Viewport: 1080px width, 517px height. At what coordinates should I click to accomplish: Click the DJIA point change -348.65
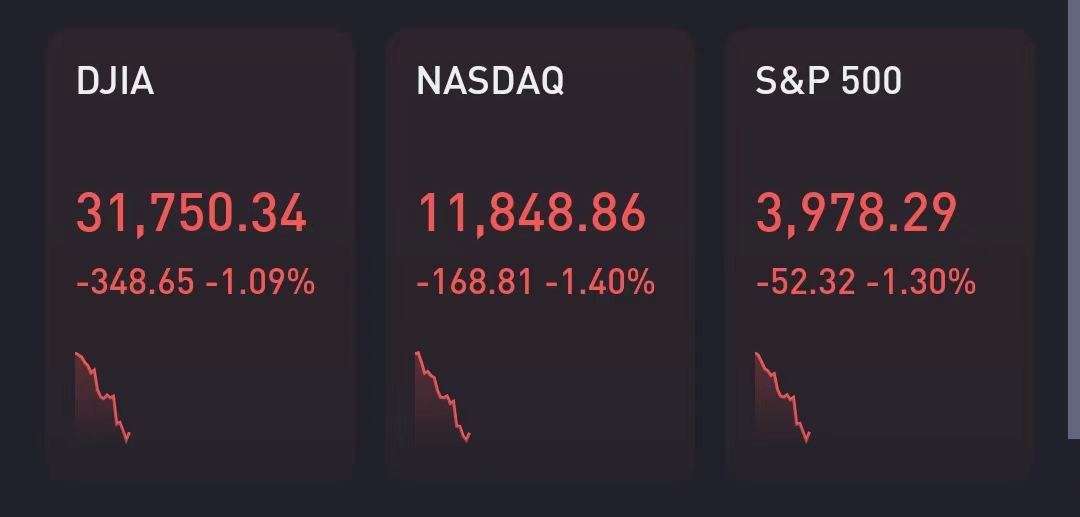[135, 283]
